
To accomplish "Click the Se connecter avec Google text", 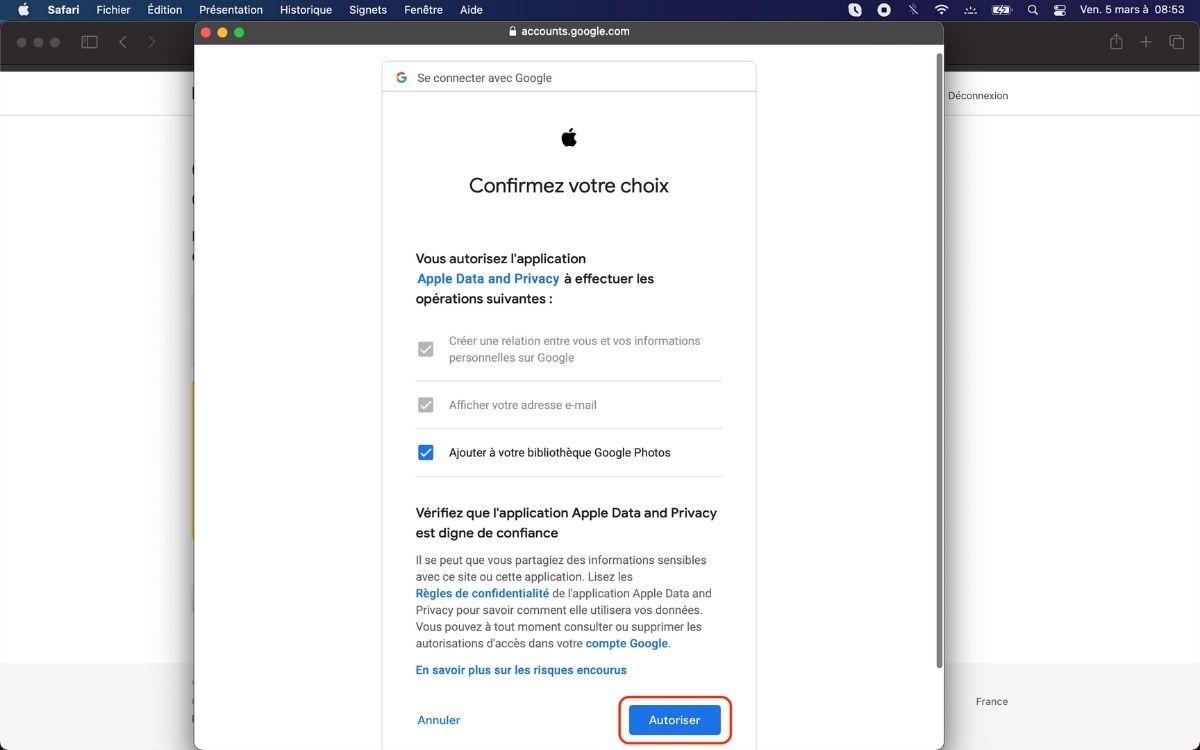I will tap(484, 78).
